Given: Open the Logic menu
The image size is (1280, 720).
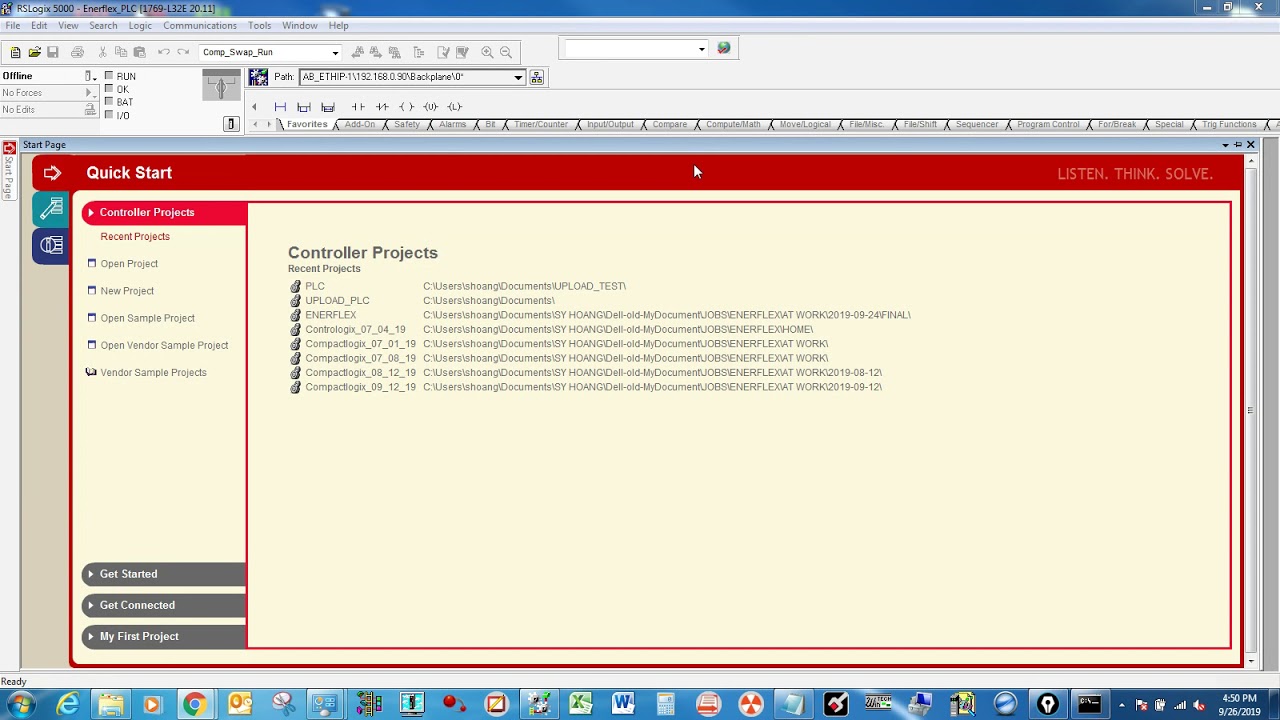Looking at the screenshot, I should tap(140, 25).
